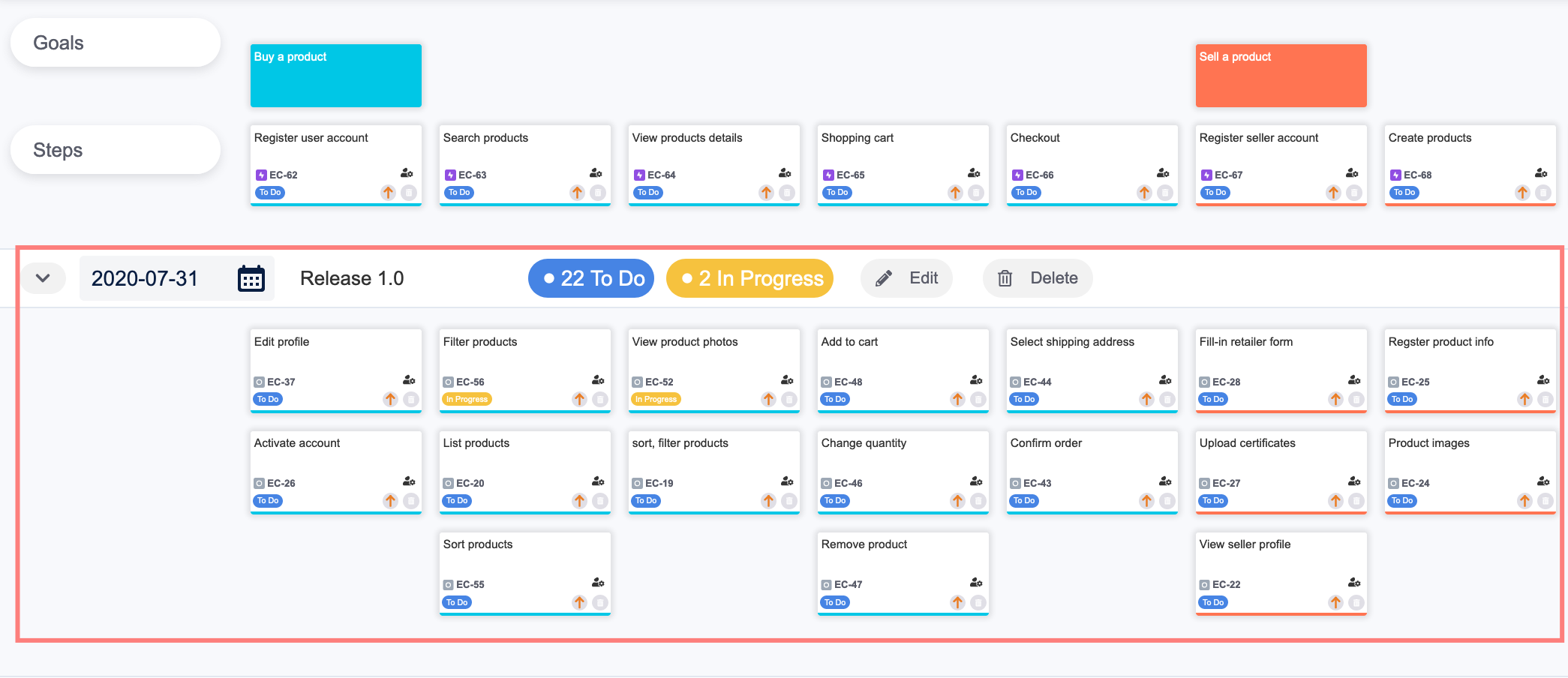Screen dimensions: 1568x678
Task: Toggle the 22 To Do status filter
Action: click(x=591, y=278)
